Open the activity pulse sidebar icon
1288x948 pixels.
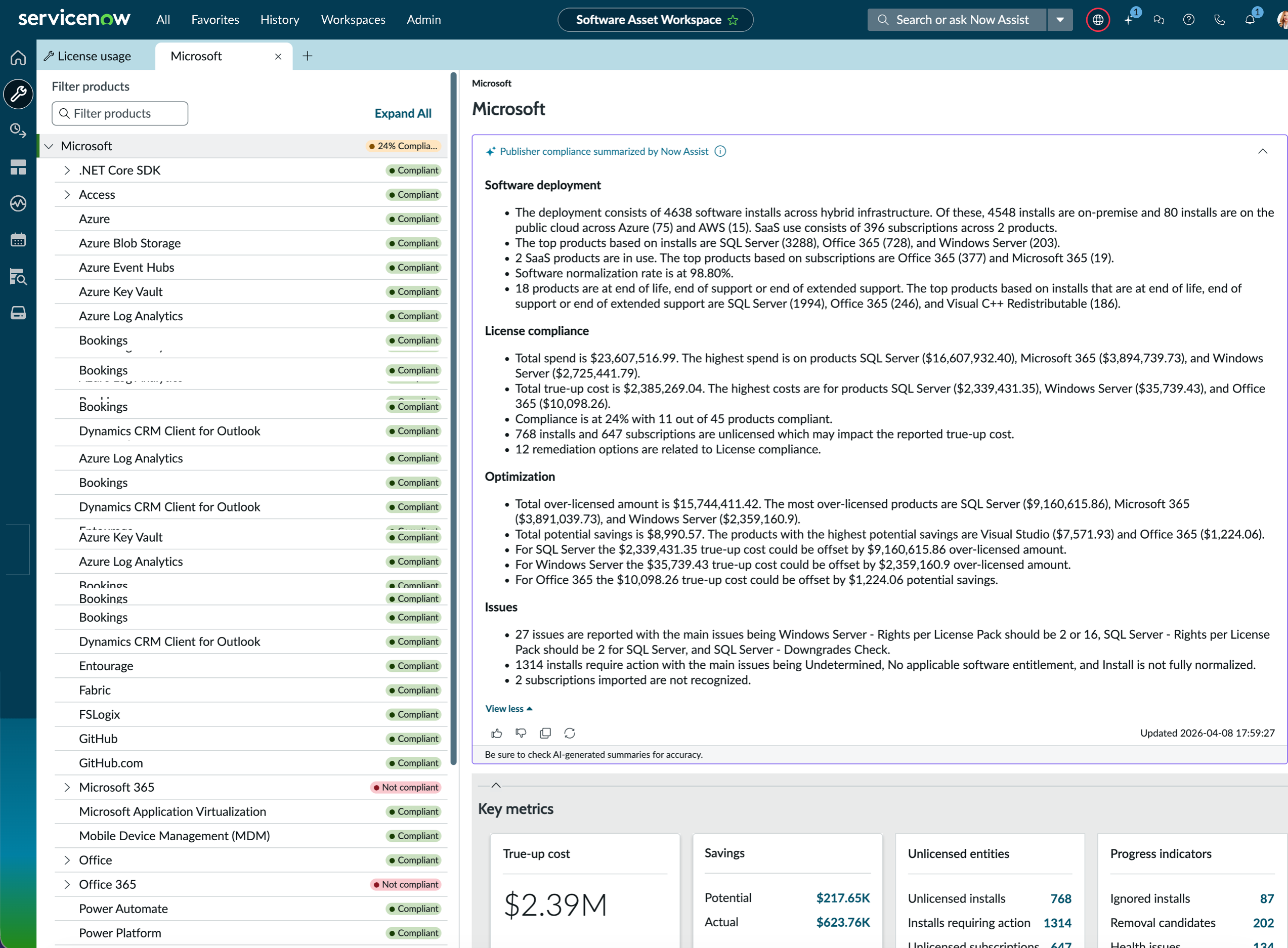coord(18,203)
